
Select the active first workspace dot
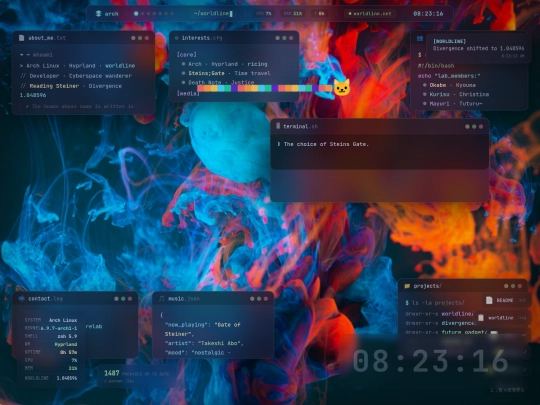tap(136, 13)
